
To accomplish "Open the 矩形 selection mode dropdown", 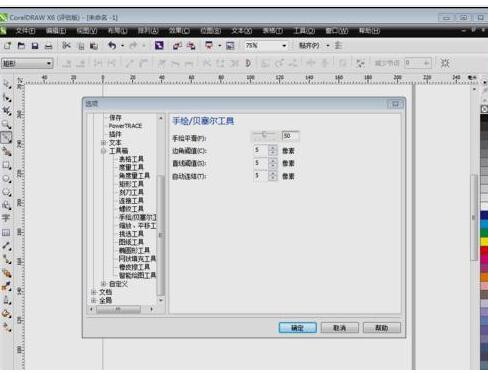I will click(49, 63).
